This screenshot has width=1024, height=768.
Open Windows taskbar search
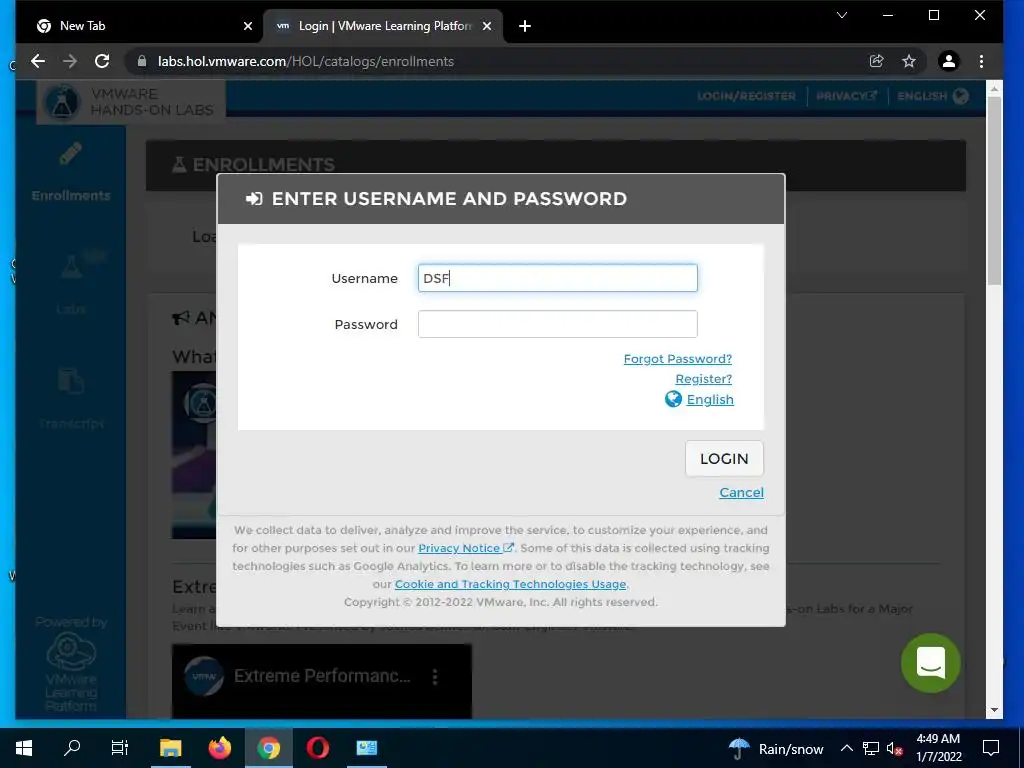[72, 748]
